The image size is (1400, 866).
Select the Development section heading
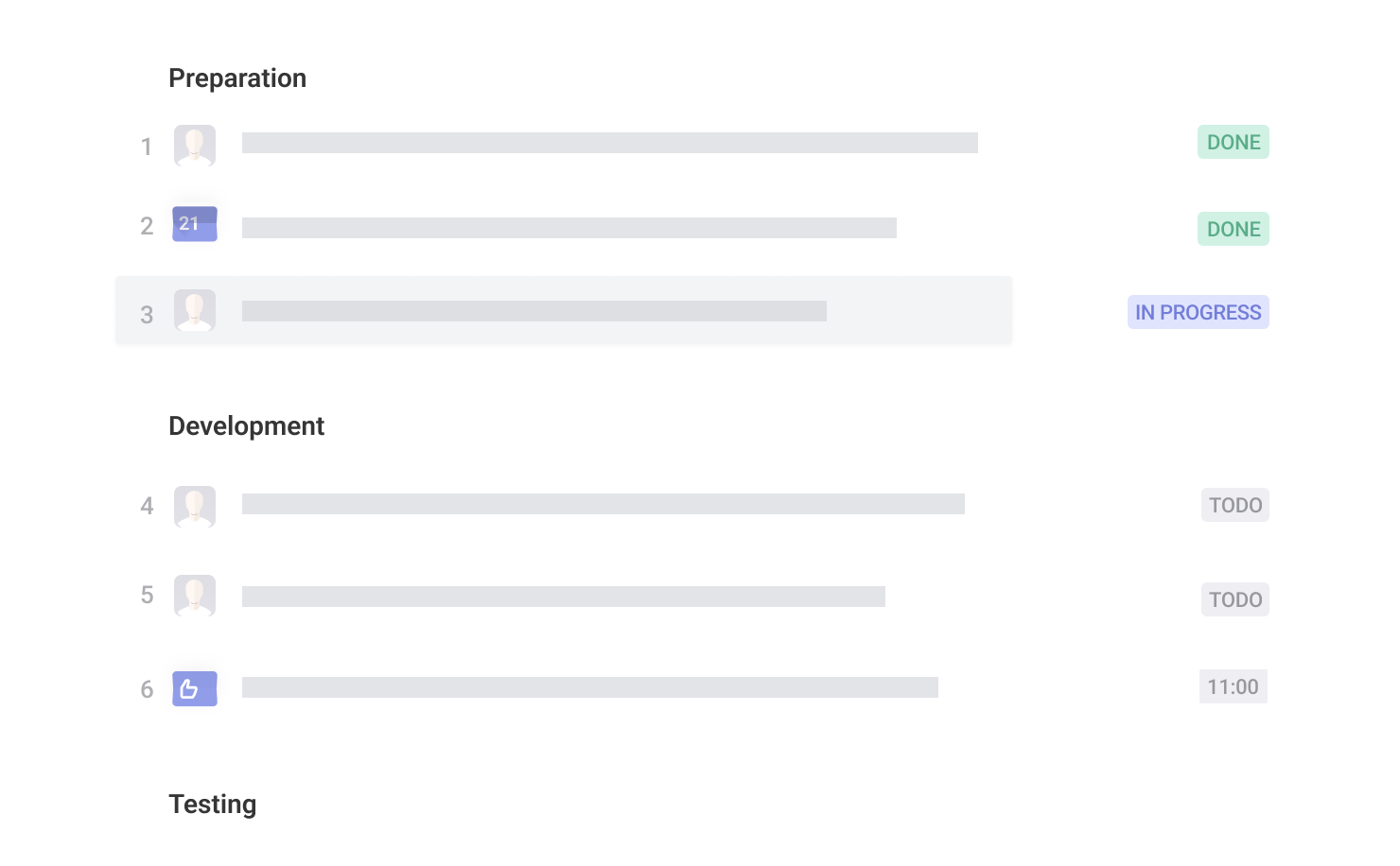[x=246, y=426]
